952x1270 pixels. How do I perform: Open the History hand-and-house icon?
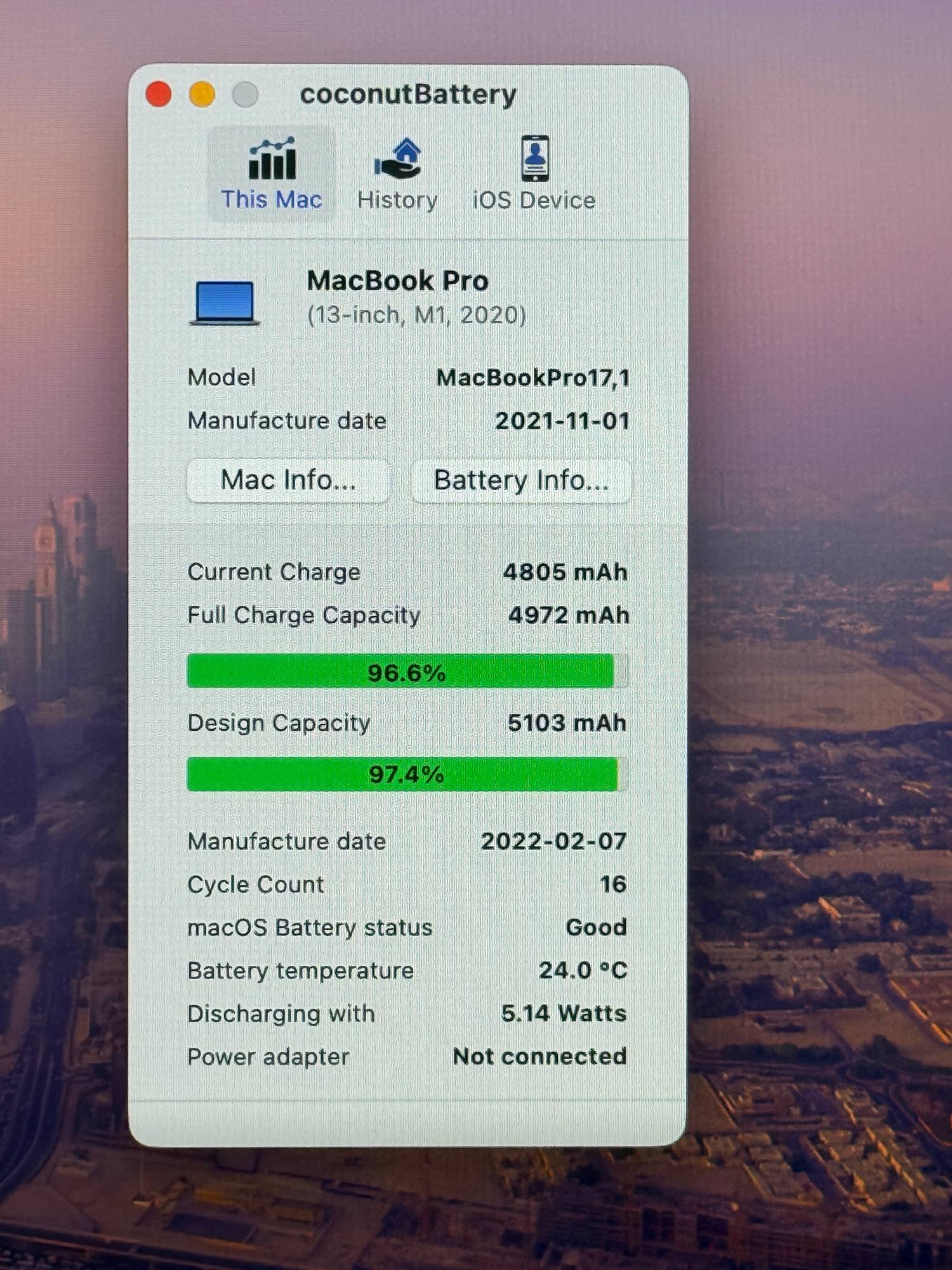[398, 159]
